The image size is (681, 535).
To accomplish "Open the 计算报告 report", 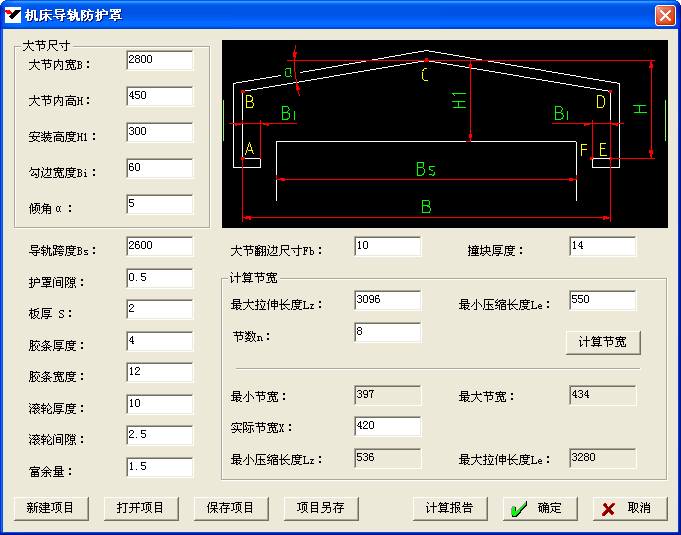I will (x=450, y=508).
